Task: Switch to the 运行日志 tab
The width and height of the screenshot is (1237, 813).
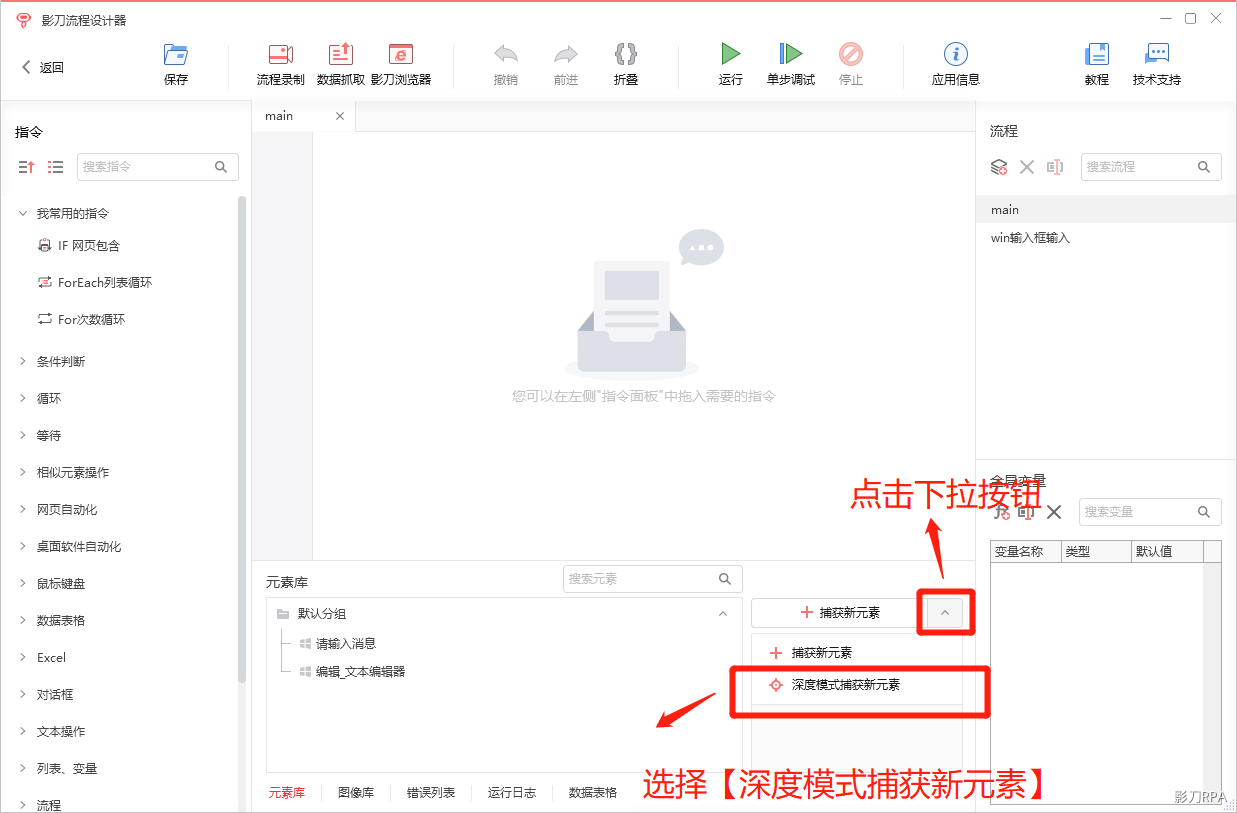Action: (512, 792)
